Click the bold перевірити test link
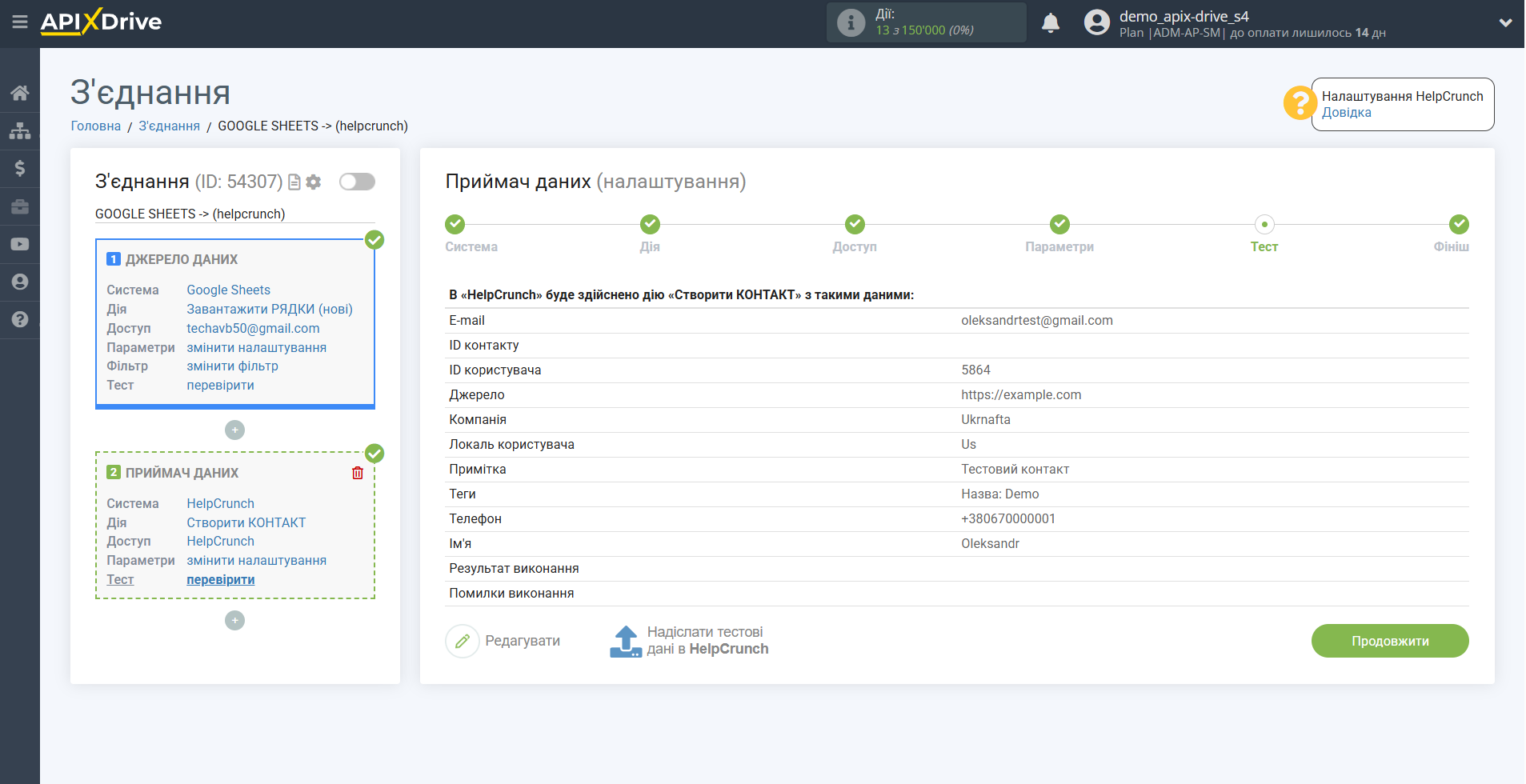The image size is (1526, 784). 221,580
